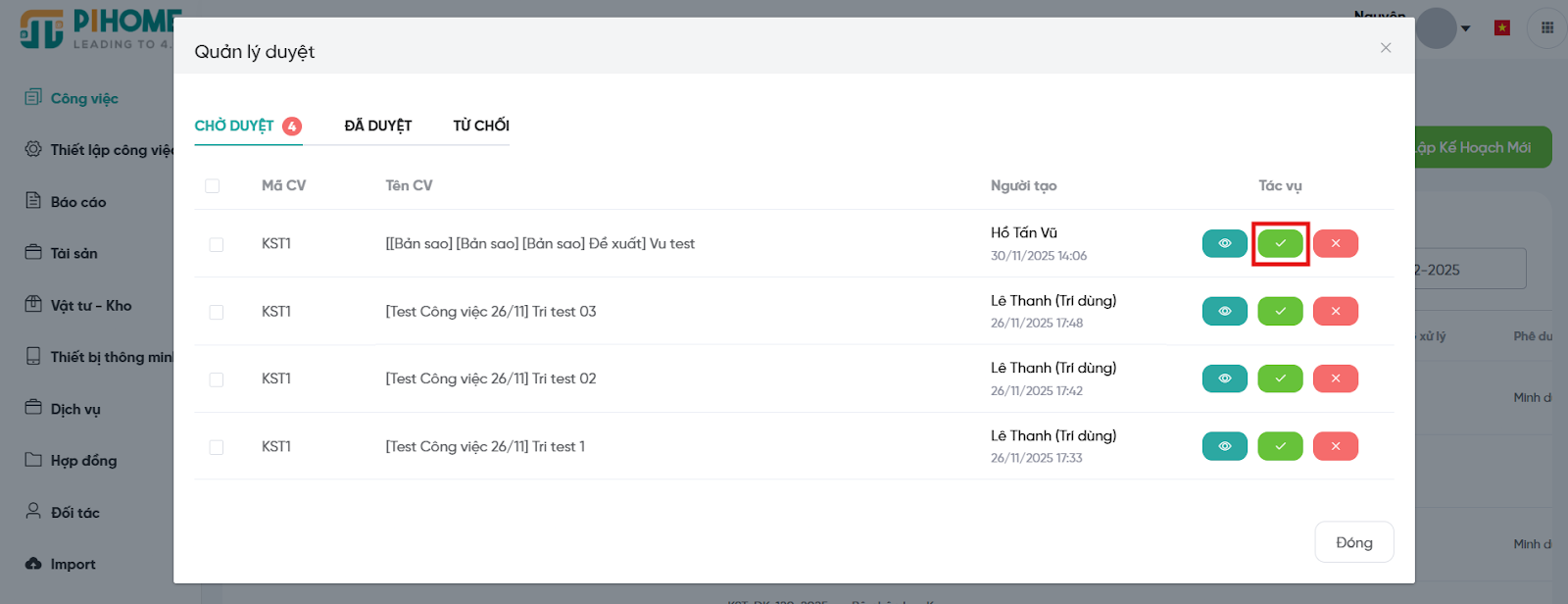Open the user profile dropdown arrow
This screenshot has width=1568, height=604.
pos(1465,28)
